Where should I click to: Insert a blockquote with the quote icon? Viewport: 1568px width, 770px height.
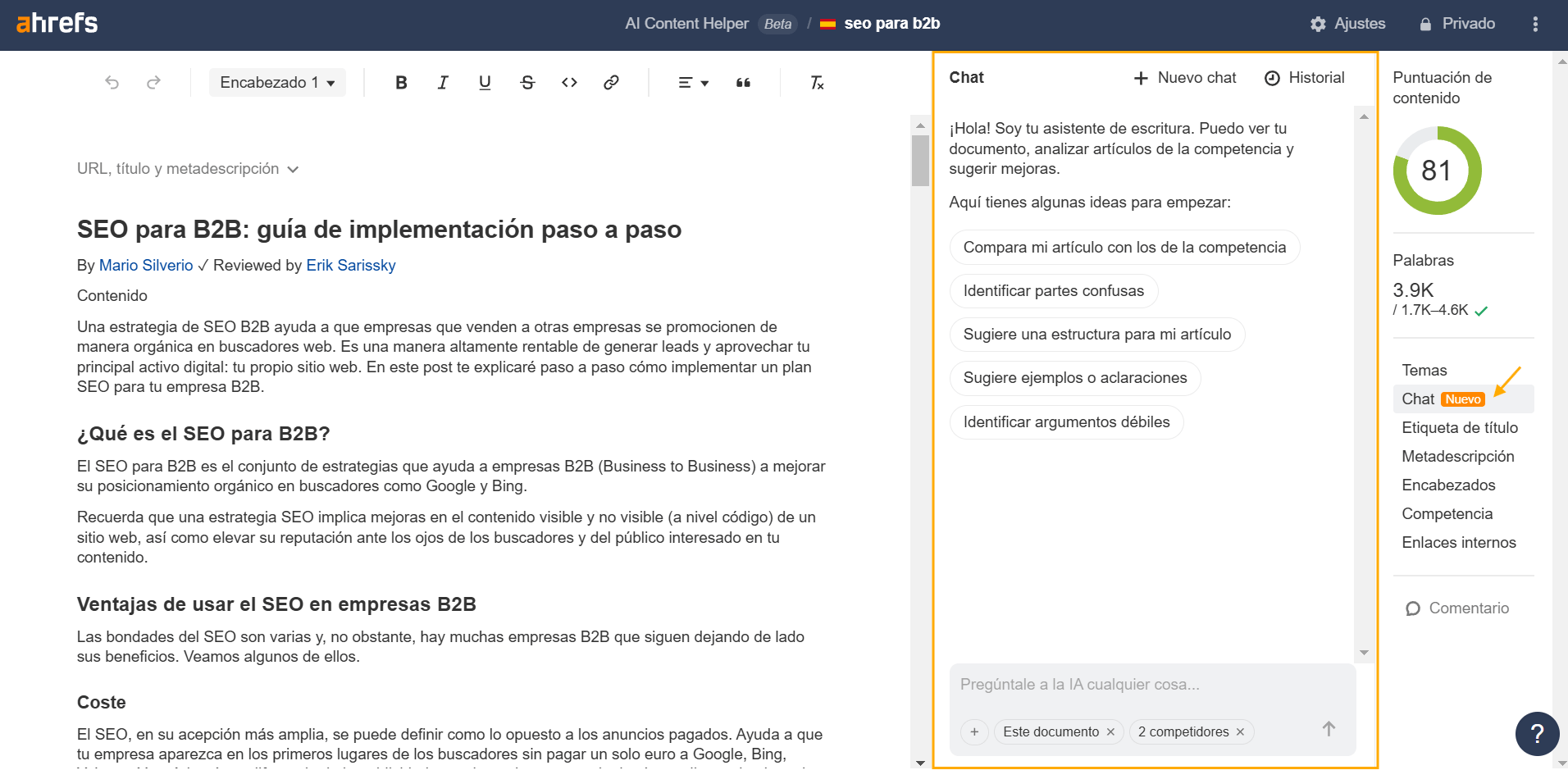pyautogui.click(x=743, y=83)
